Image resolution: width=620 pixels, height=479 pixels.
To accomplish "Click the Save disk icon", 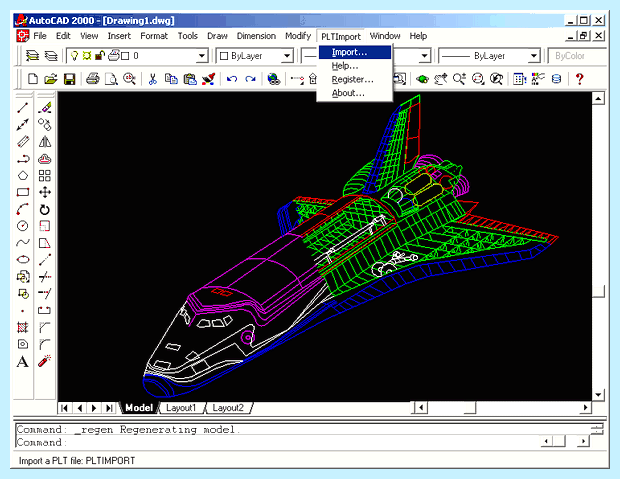I will pos(70,79).
